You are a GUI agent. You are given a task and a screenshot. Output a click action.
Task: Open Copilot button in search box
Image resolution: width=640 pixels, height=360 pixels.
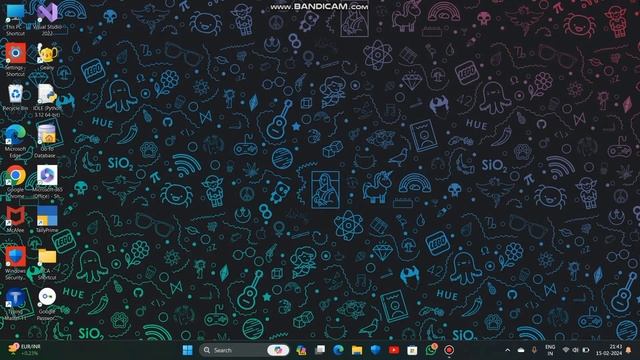(278, 350)
